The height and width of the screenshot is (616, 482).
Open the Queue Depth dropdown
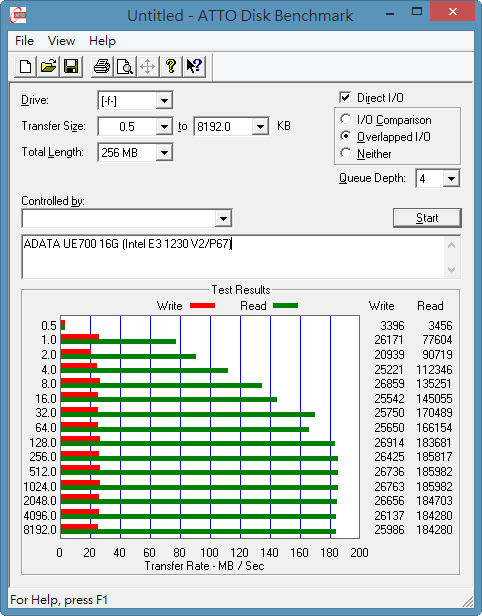[x=451, y=179]
